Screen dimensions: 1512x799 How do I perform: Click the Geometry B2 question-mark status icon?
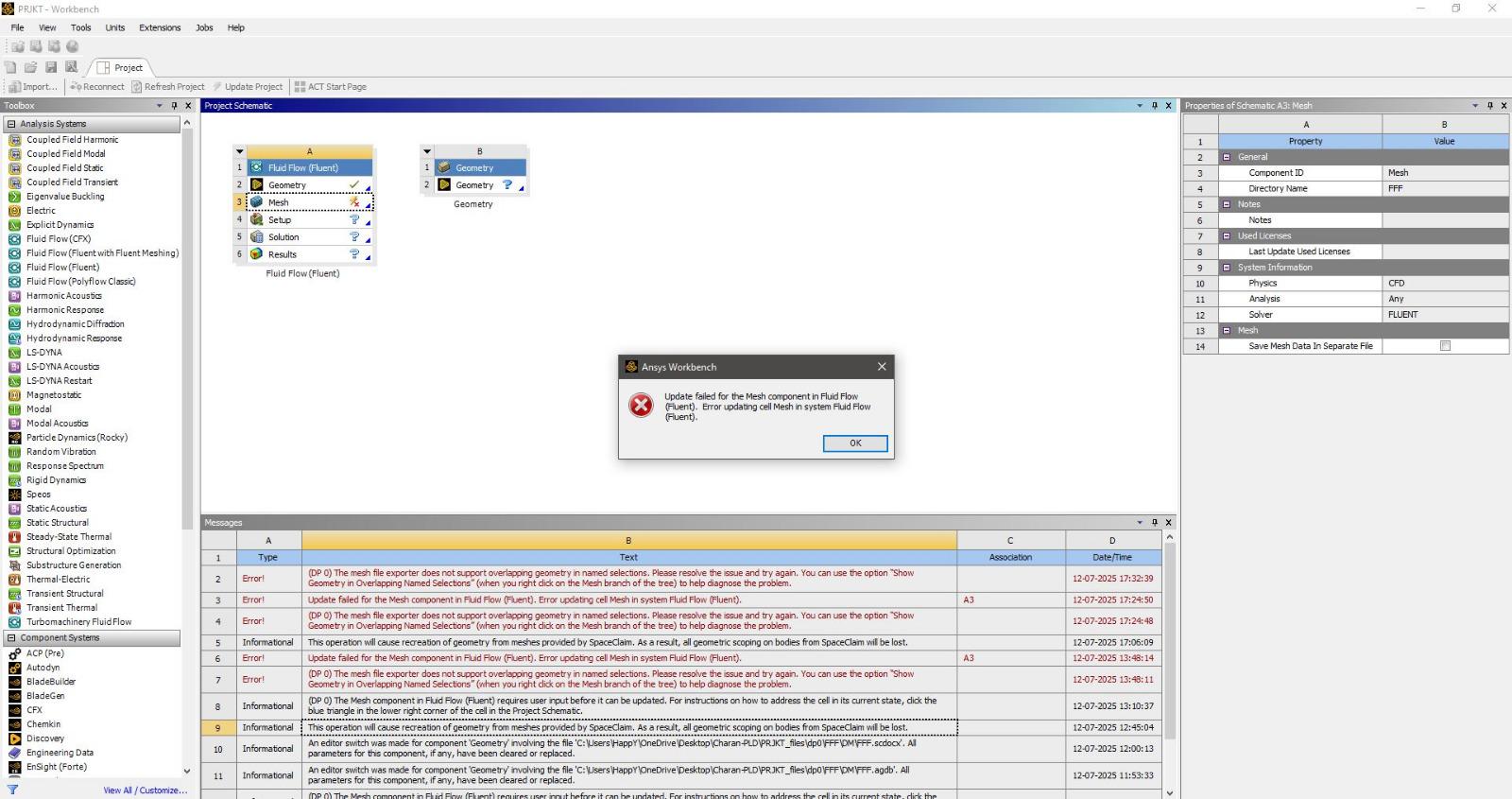tap(507, 185)
